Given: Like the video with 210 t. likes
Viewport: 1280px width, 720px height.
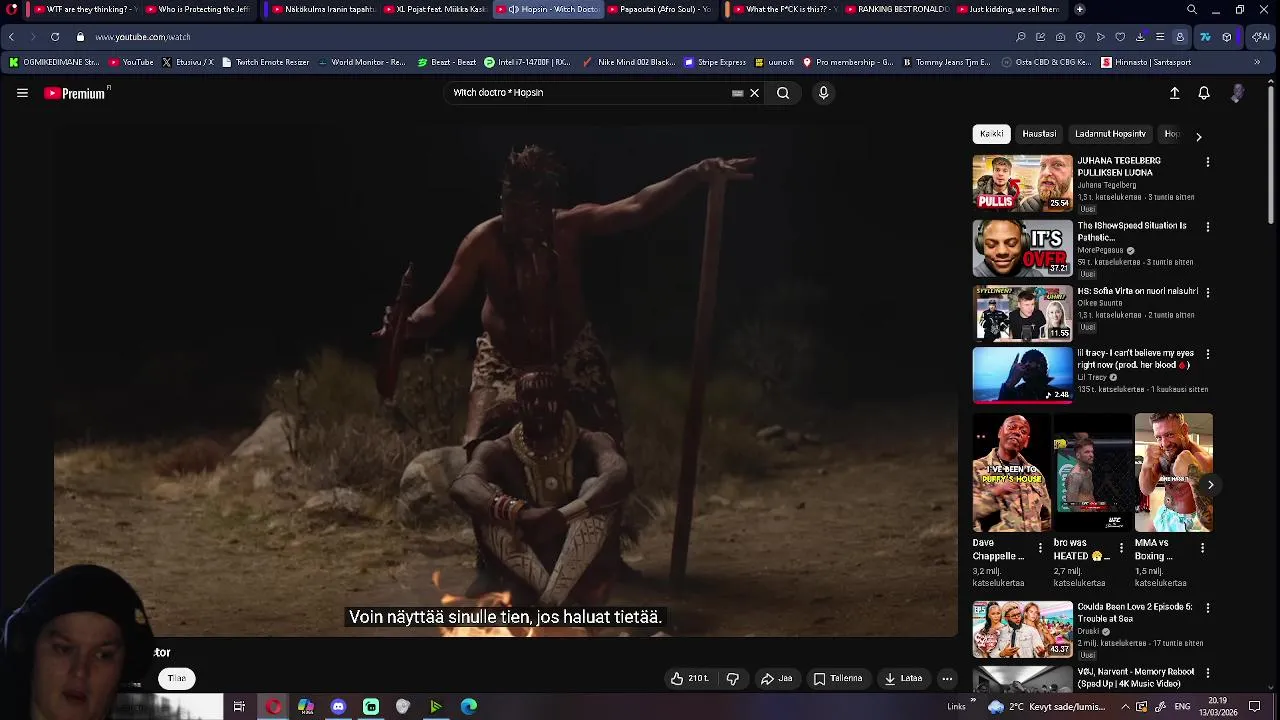Looking at the screenshot, I should click(690, 678).
